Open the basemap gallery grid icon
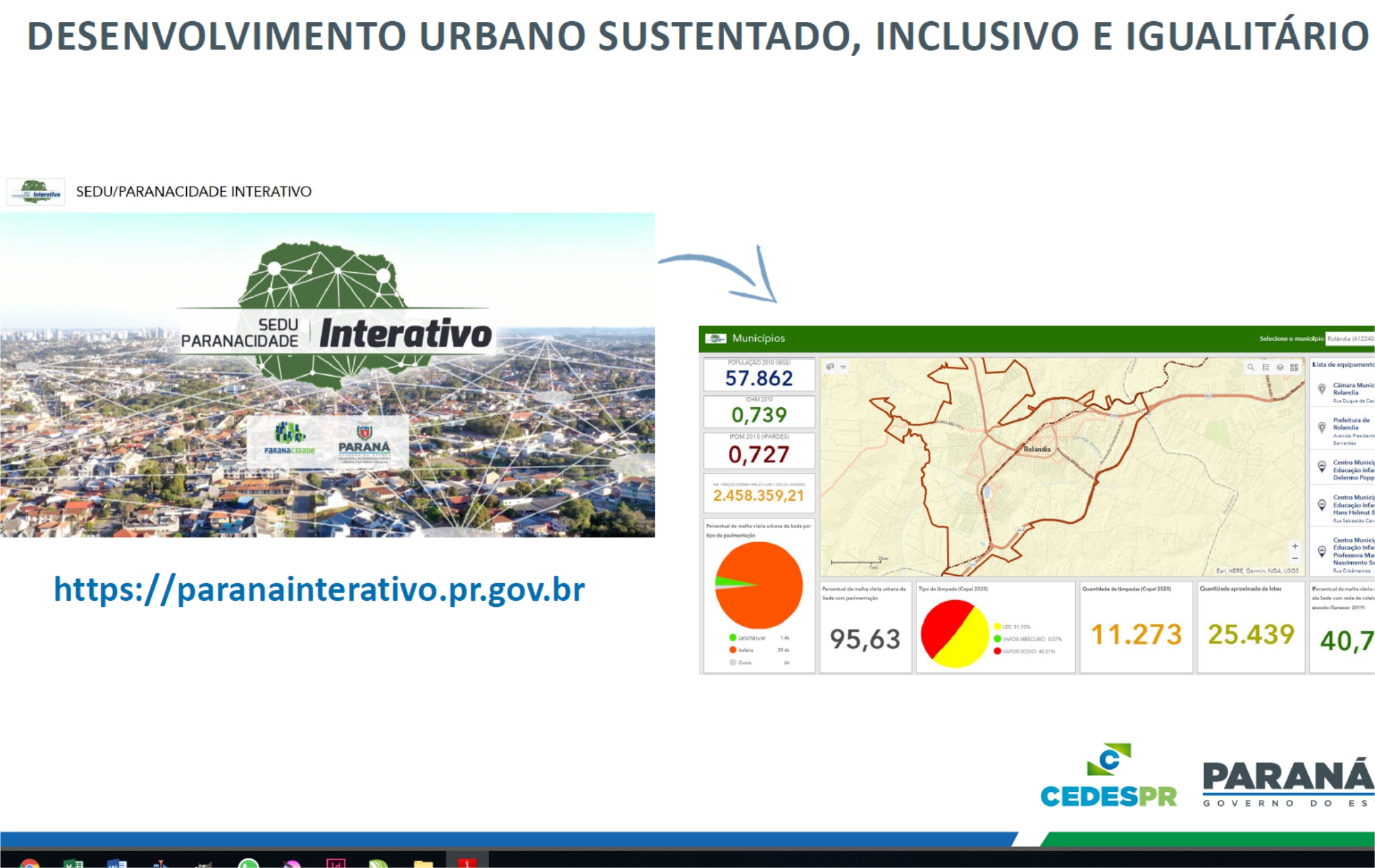This screenshot has height=868, width=1375. [1294, 367]
